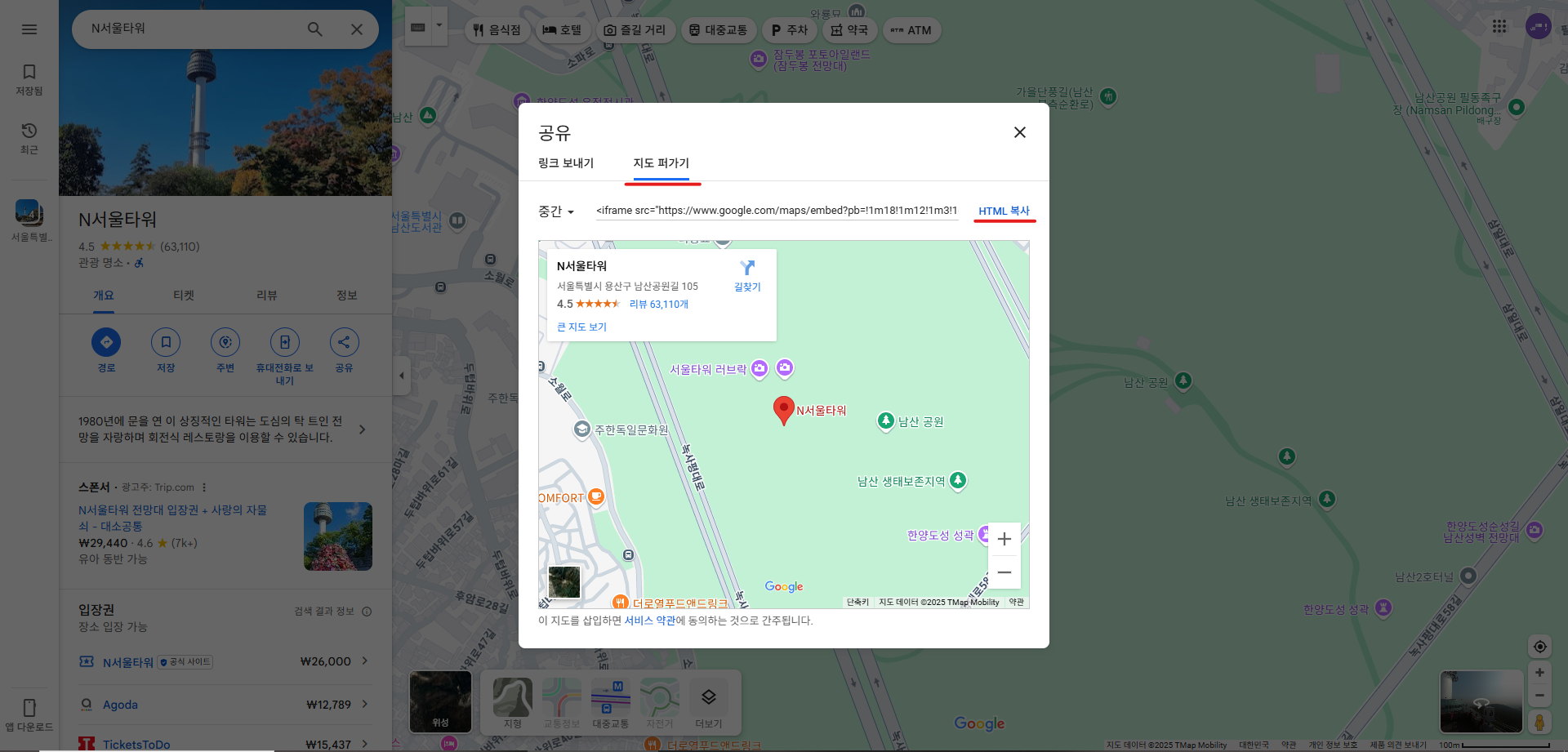The width and height of the screenshot is (1568, 752).
Task: Click the red N서울타워 map pin
Action: click(784, 411)
